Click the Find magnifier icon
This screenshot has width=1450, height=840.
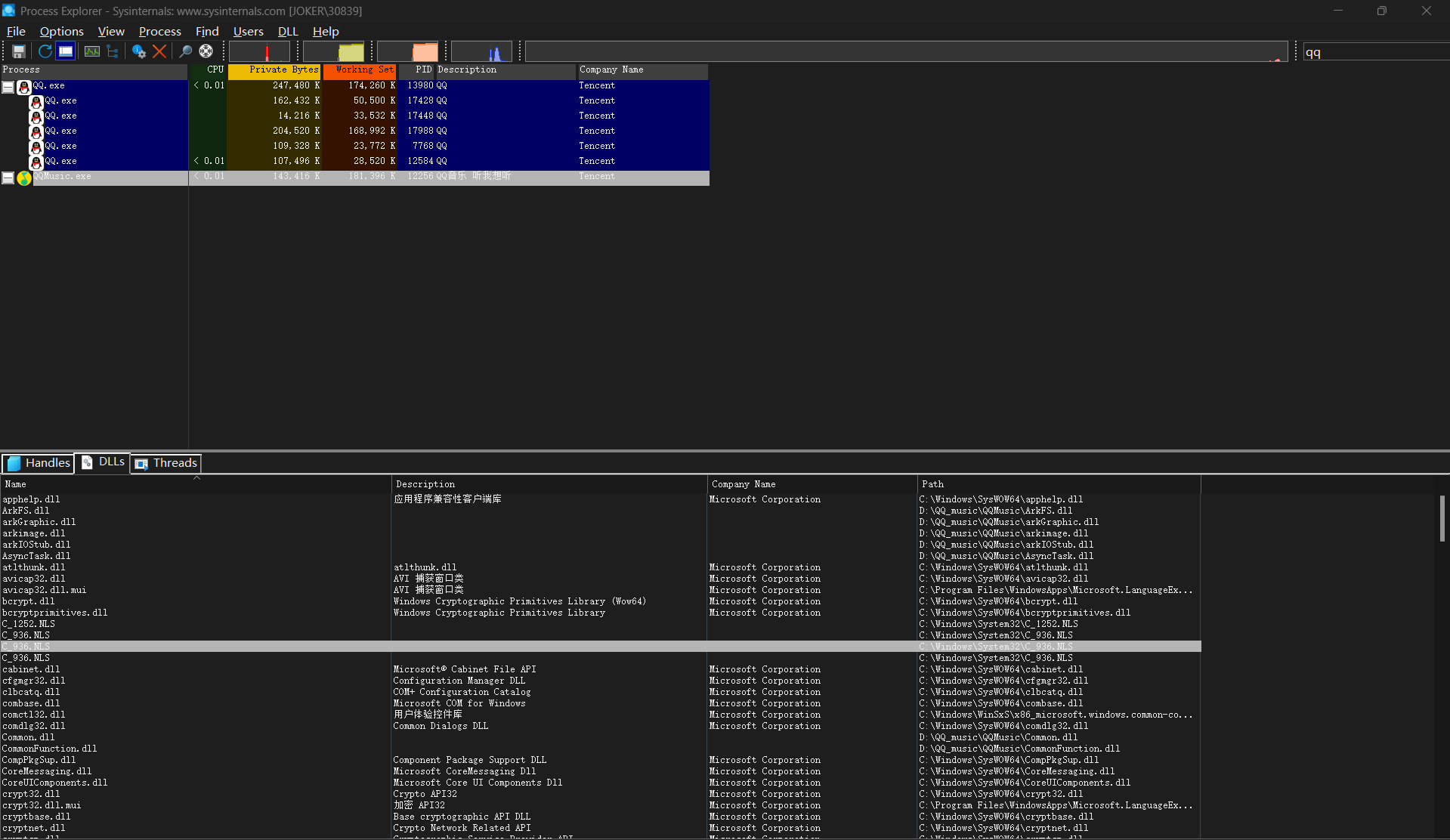(185, 51)
